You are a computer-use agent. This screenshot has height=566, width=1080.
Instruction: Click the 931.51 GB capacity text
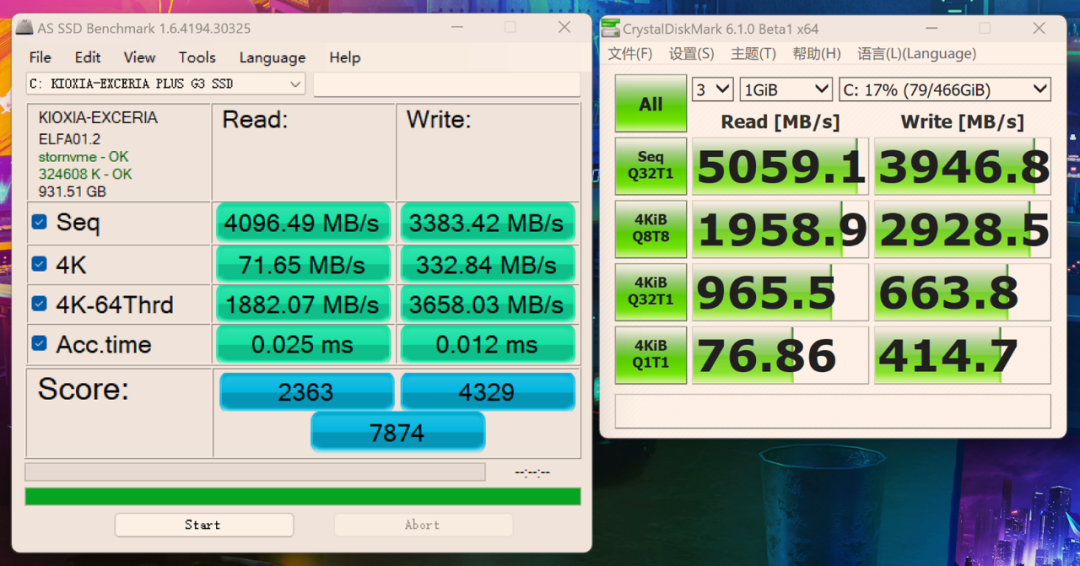click(72, 191)
